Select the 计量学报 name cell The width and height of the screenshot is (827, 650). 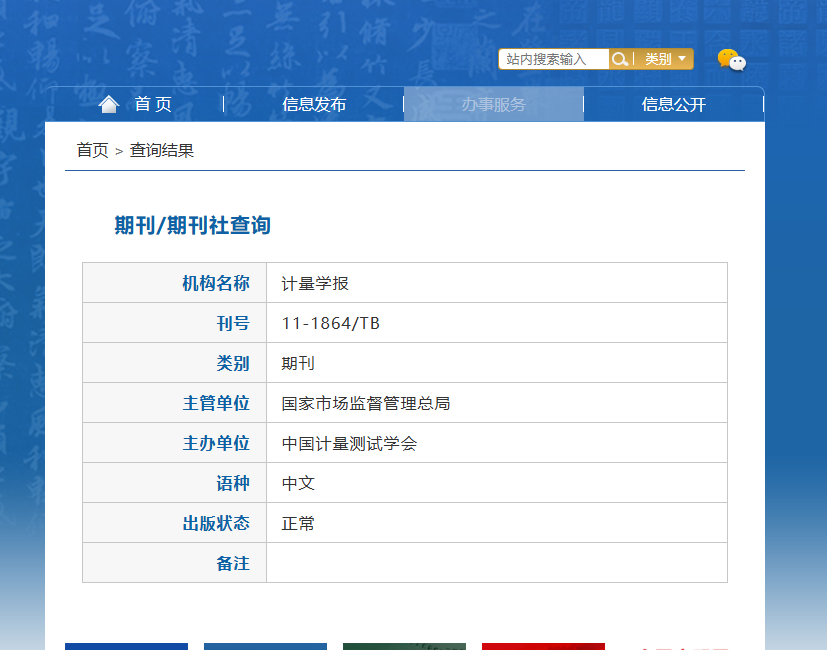[497, 283]
